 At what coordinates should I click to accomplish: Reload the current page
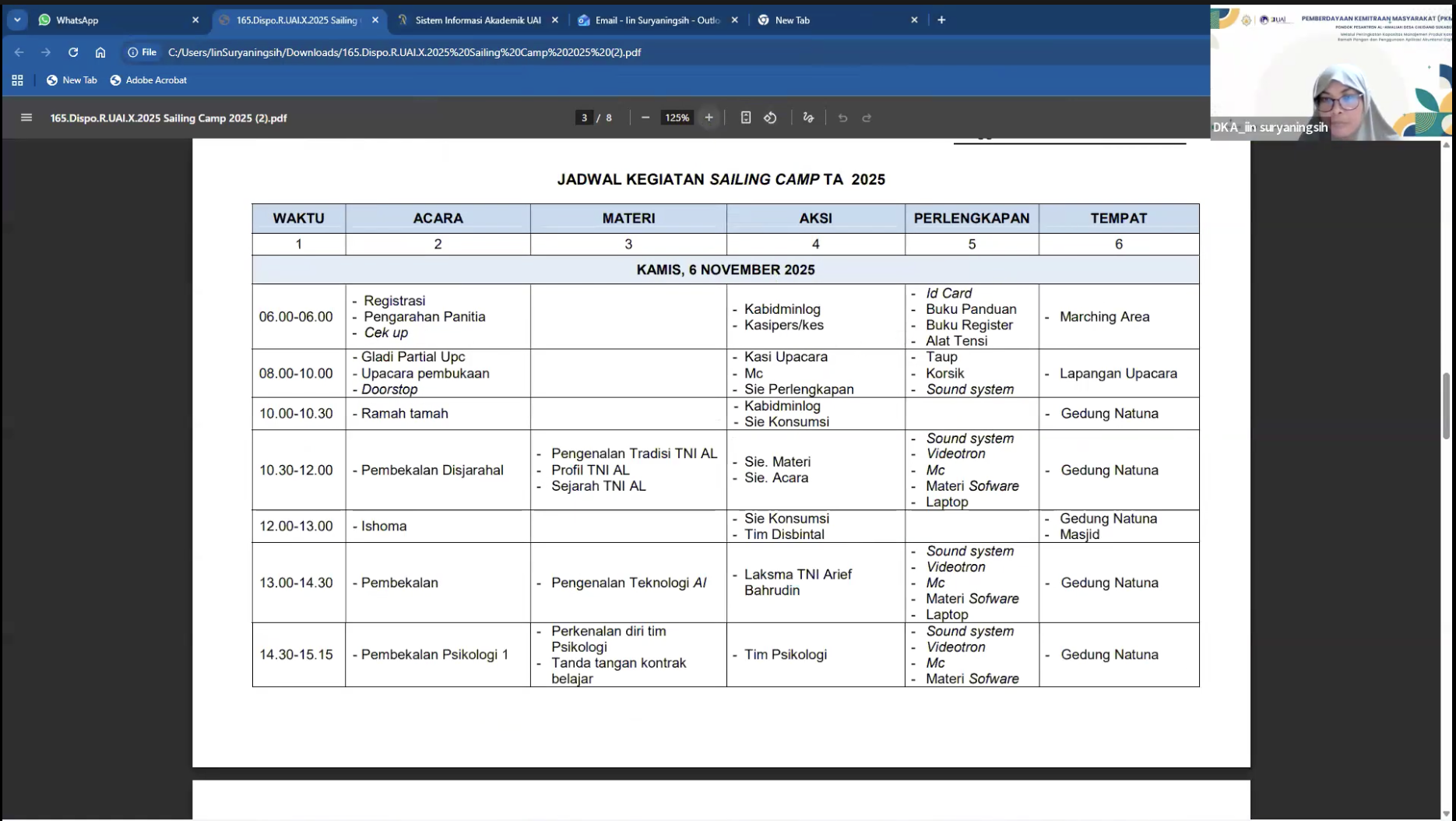point(73,52)
